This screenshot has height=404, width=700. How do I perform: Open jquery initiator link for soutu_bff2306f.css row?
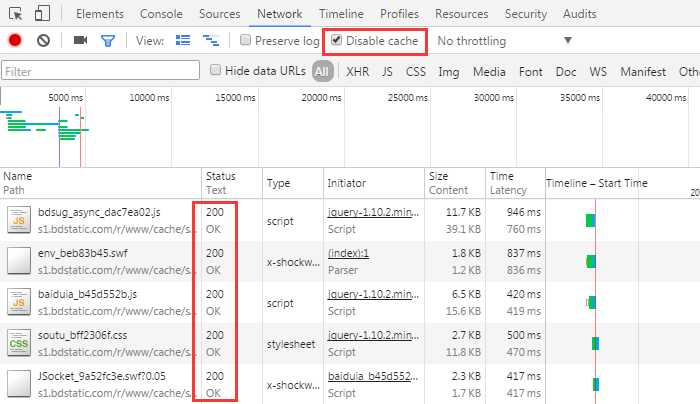click(373, 335)
